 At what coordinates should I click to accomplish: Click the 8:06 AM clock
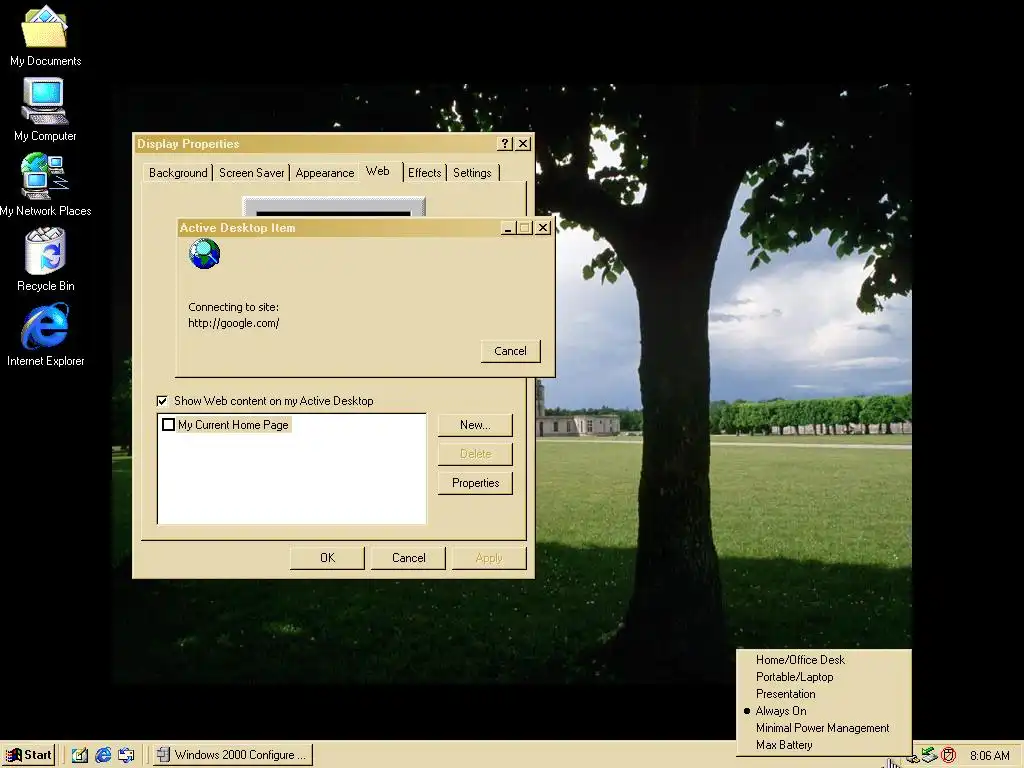pyautogui.click(x=989, y=756)
